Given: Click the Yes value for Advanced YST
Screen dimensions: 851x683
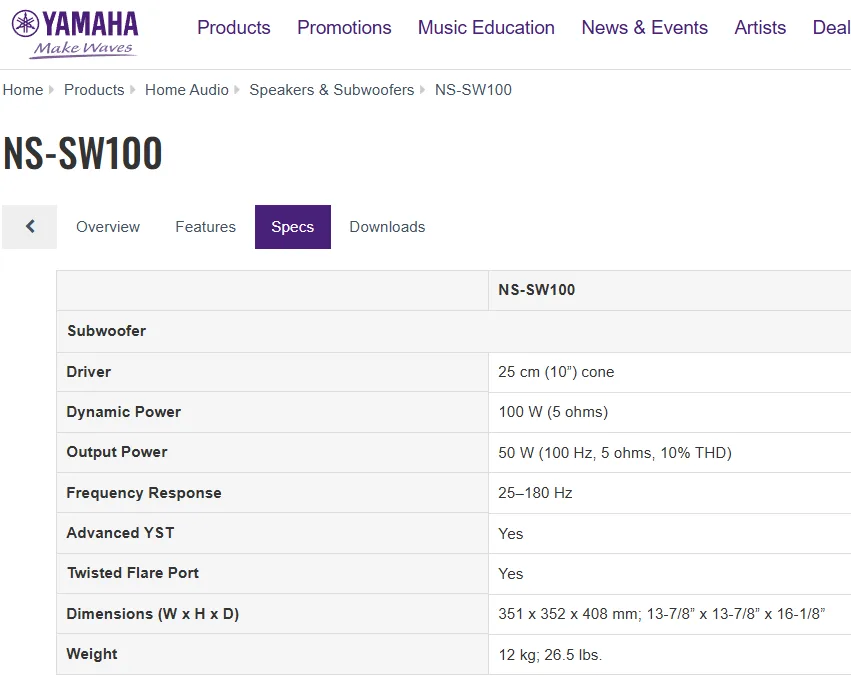Looking at the screenshot, I should [511, 534].
